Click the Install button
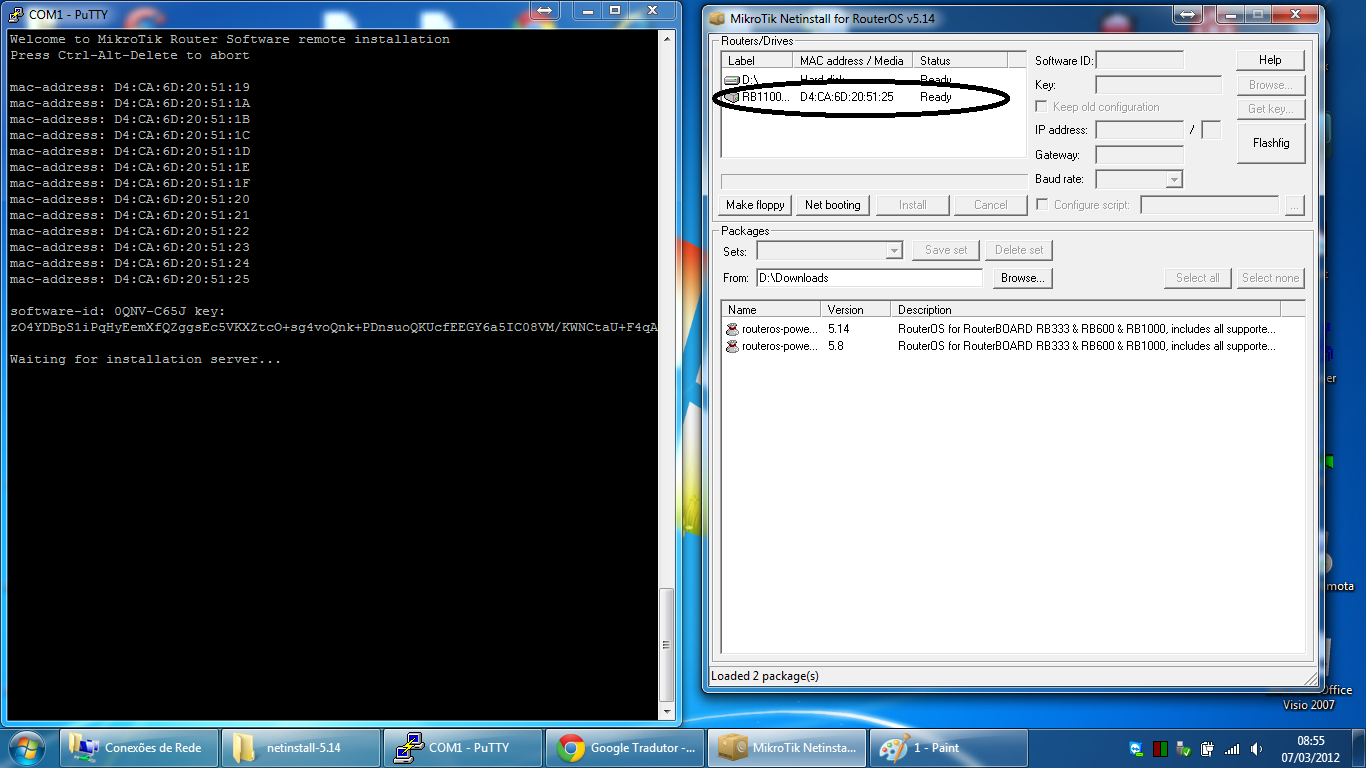1366x768 pixels. 912,205
